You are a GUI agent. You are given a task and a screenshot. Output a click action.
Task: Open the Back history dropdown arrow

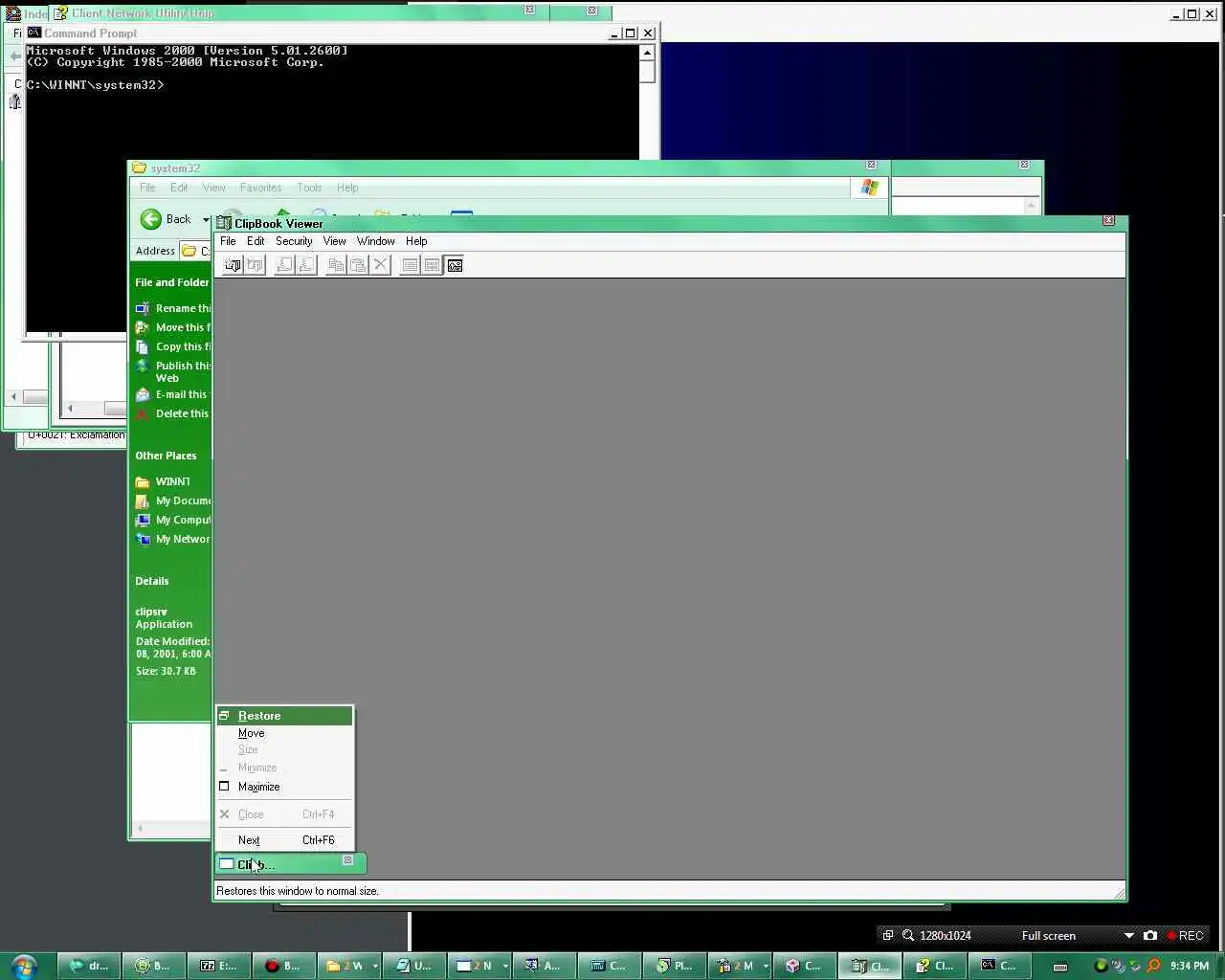pos(206,220)
